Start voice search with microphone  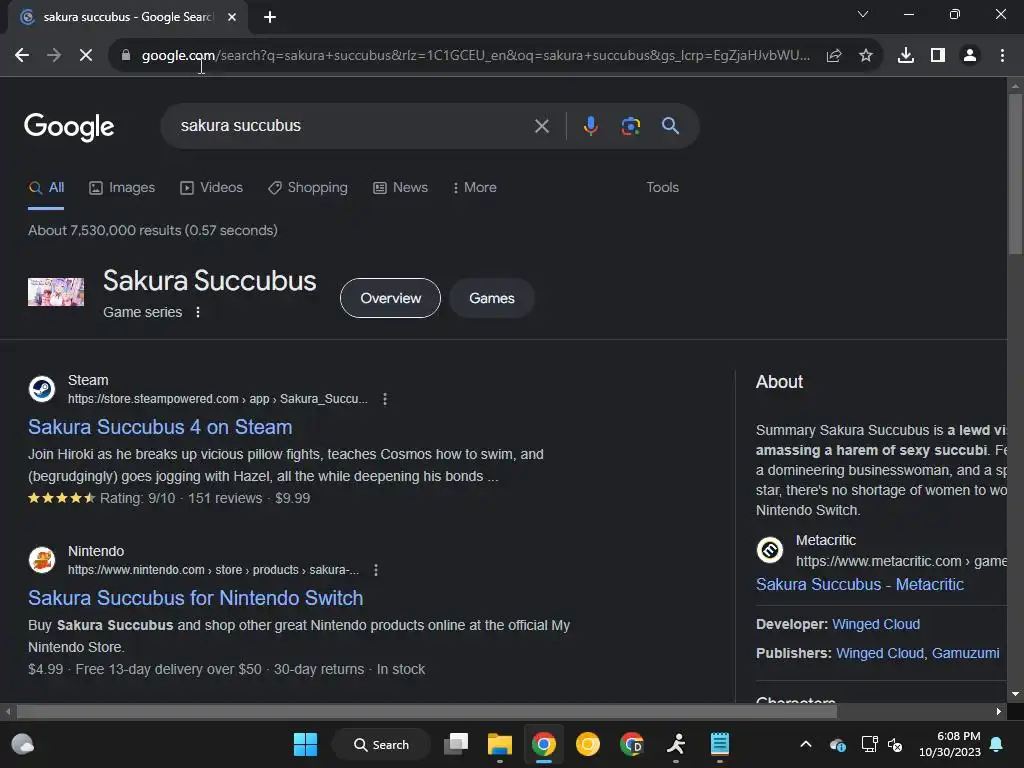coord(590,126)
